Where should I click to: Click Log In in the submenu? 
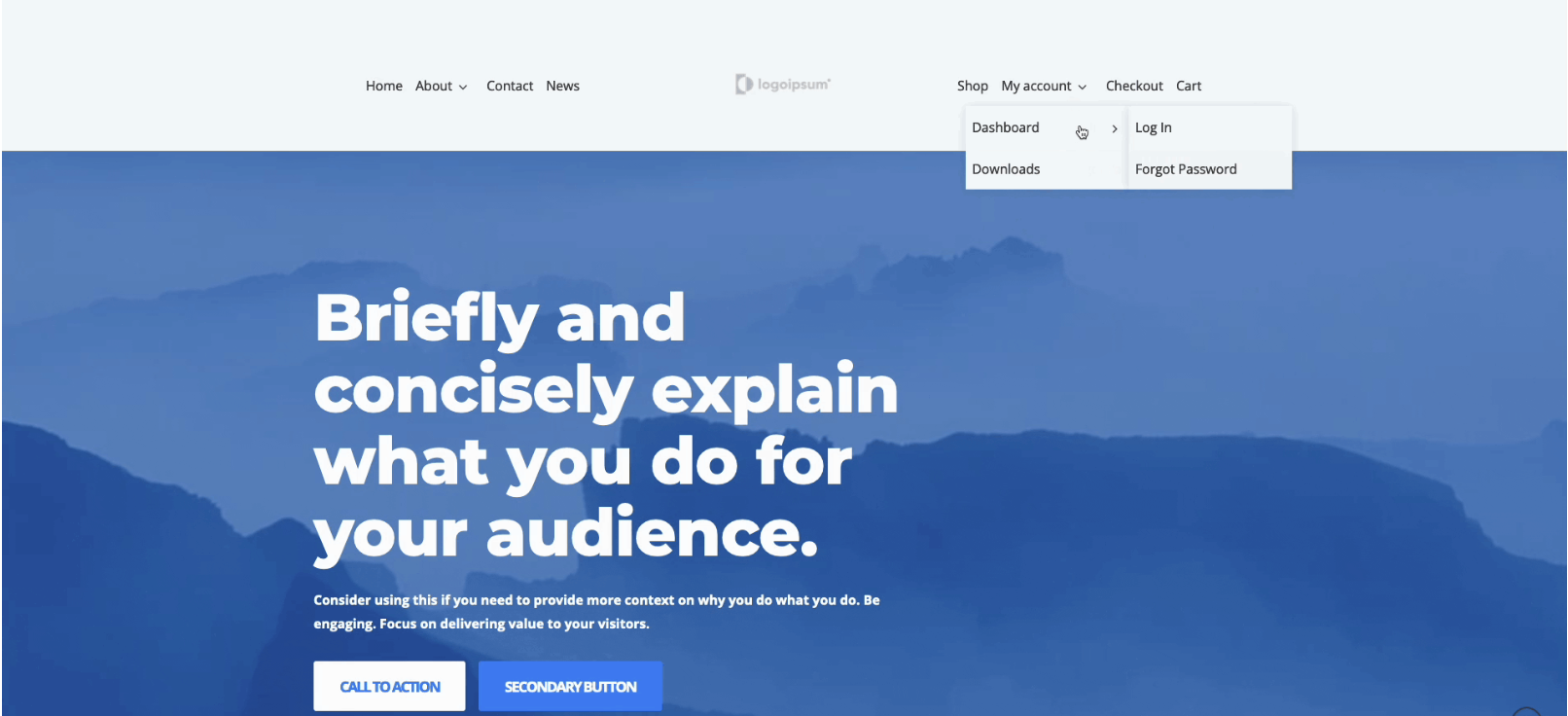[1154, 127]
